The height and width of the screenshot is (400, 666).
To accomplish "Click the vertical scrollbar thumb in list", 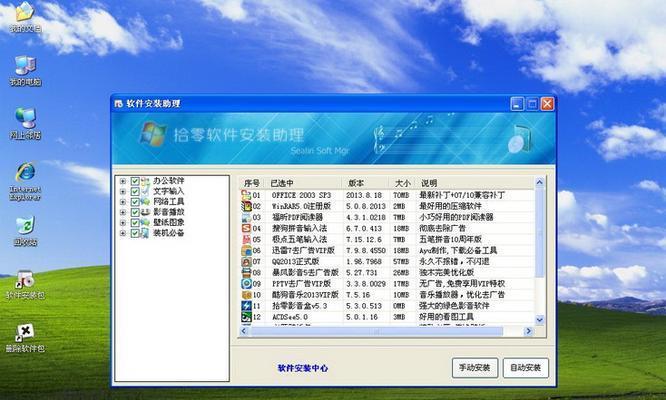I will click(x=539, y=233).
